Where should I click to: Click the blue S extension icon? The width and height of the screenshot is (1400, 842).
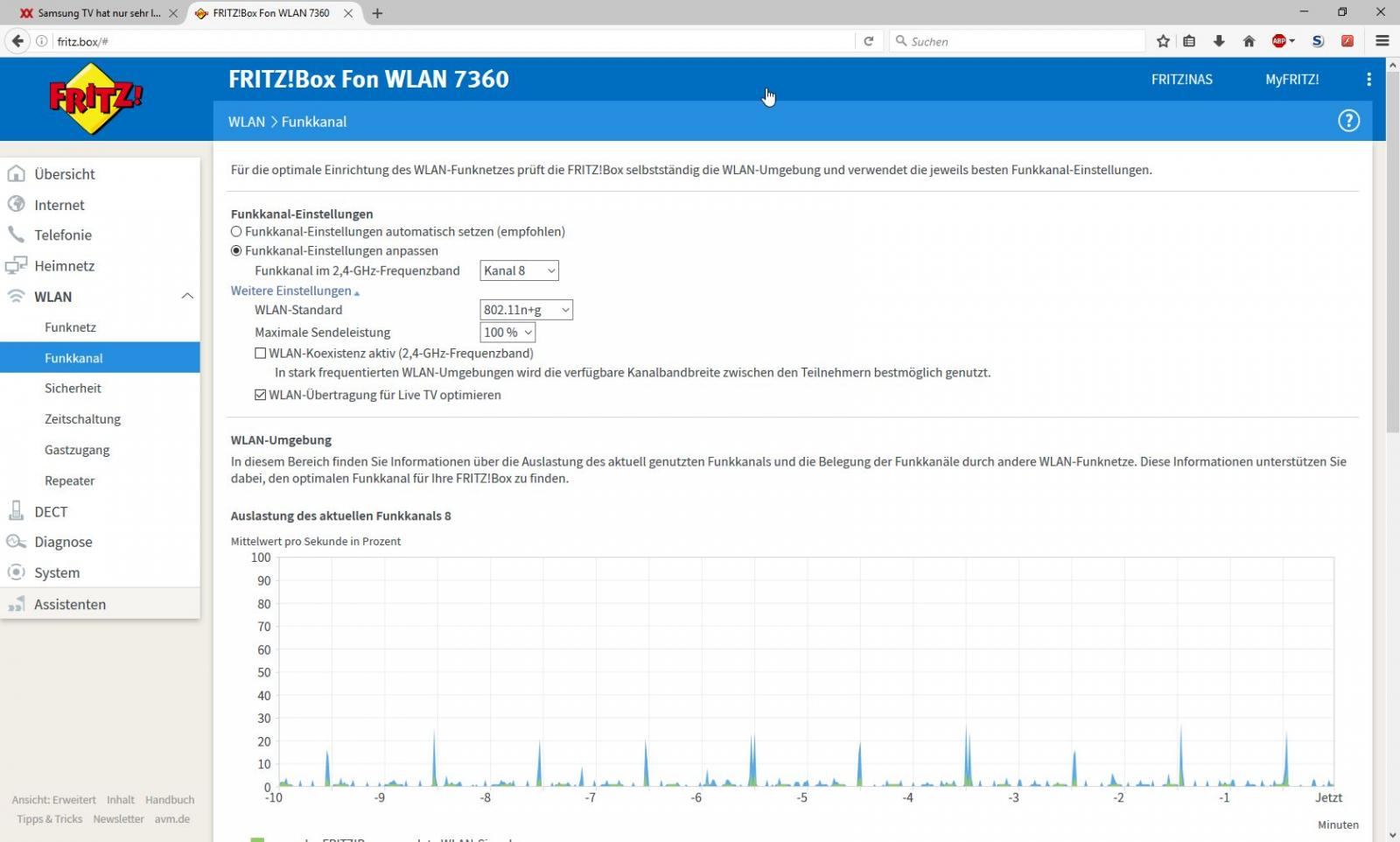pyautogui.click(x=1318, y=41)
